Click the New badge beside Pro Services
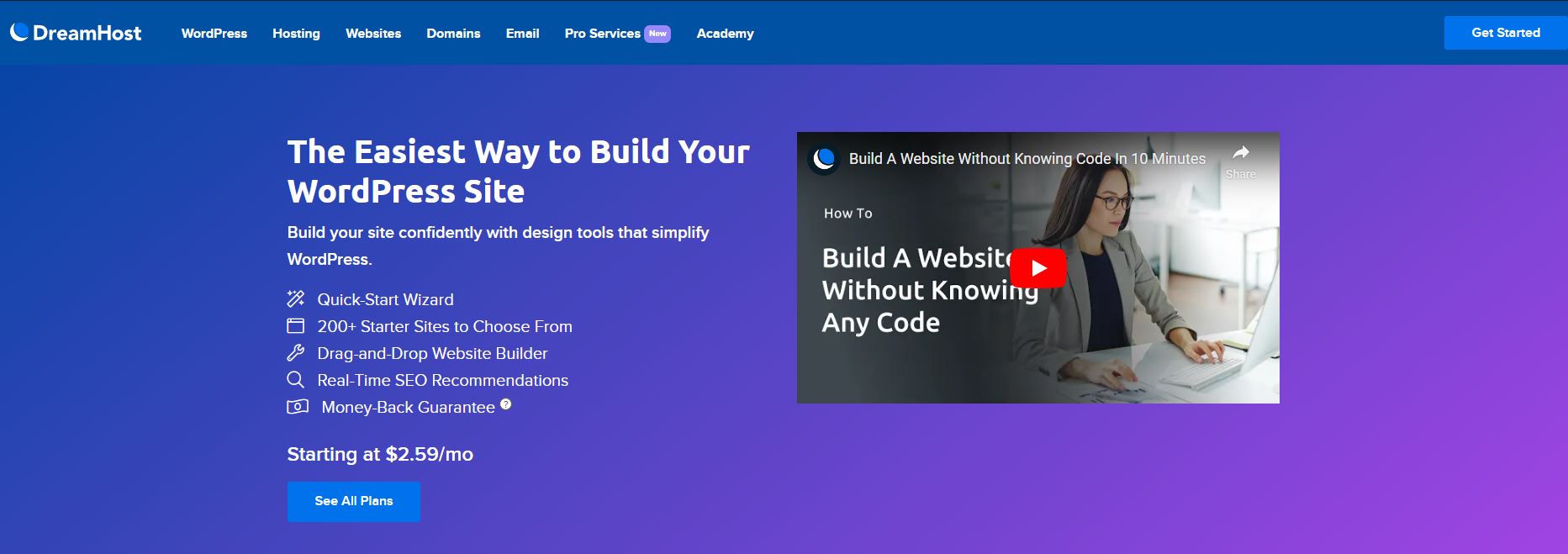Image resolution: width=1568 pixels, height=554 pixels. pos(657,34)
